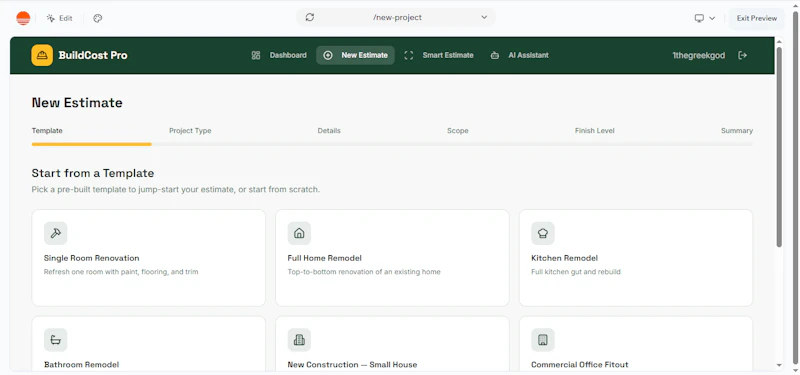Click the scrollbar down arrow

tap(779, 365)
